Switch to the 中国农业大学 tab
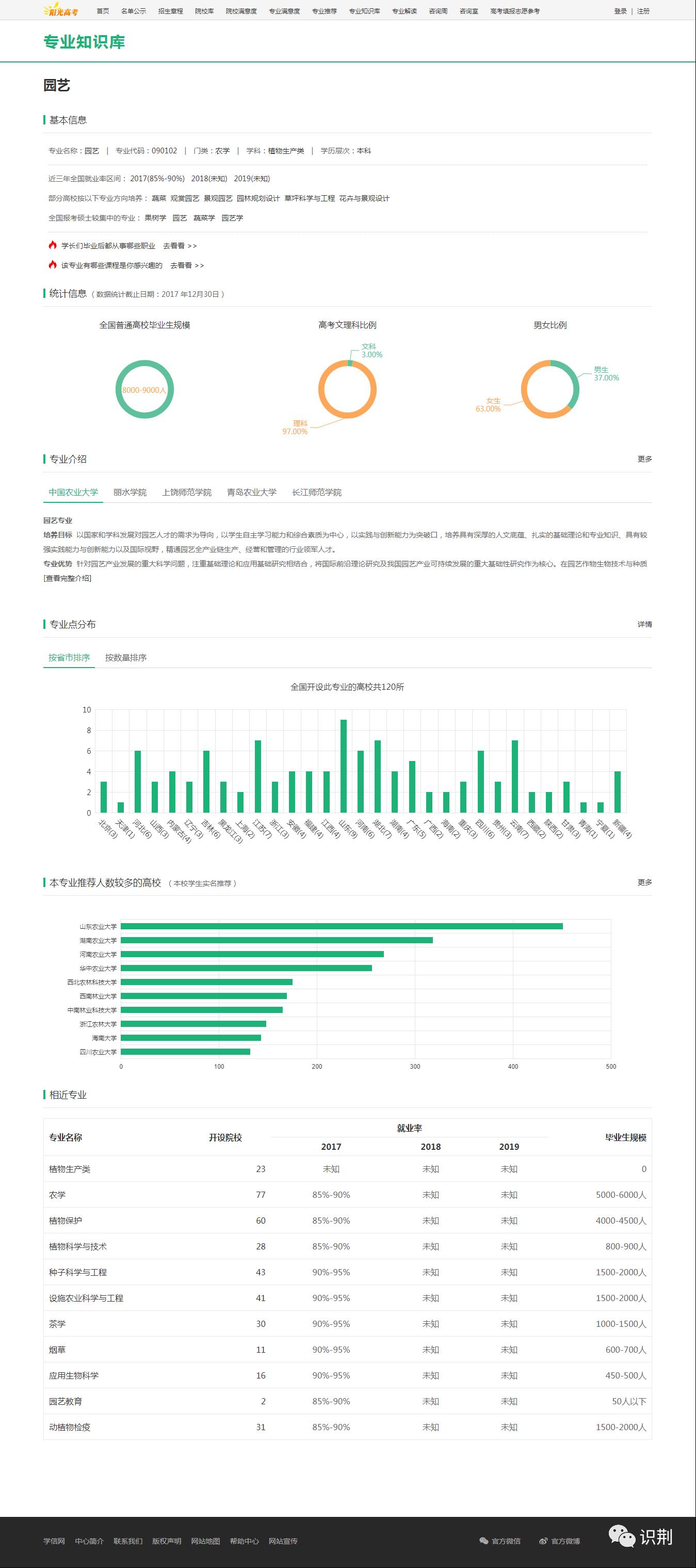Image resolution: width=696 pixels, height=1568 pixels. 73,492
